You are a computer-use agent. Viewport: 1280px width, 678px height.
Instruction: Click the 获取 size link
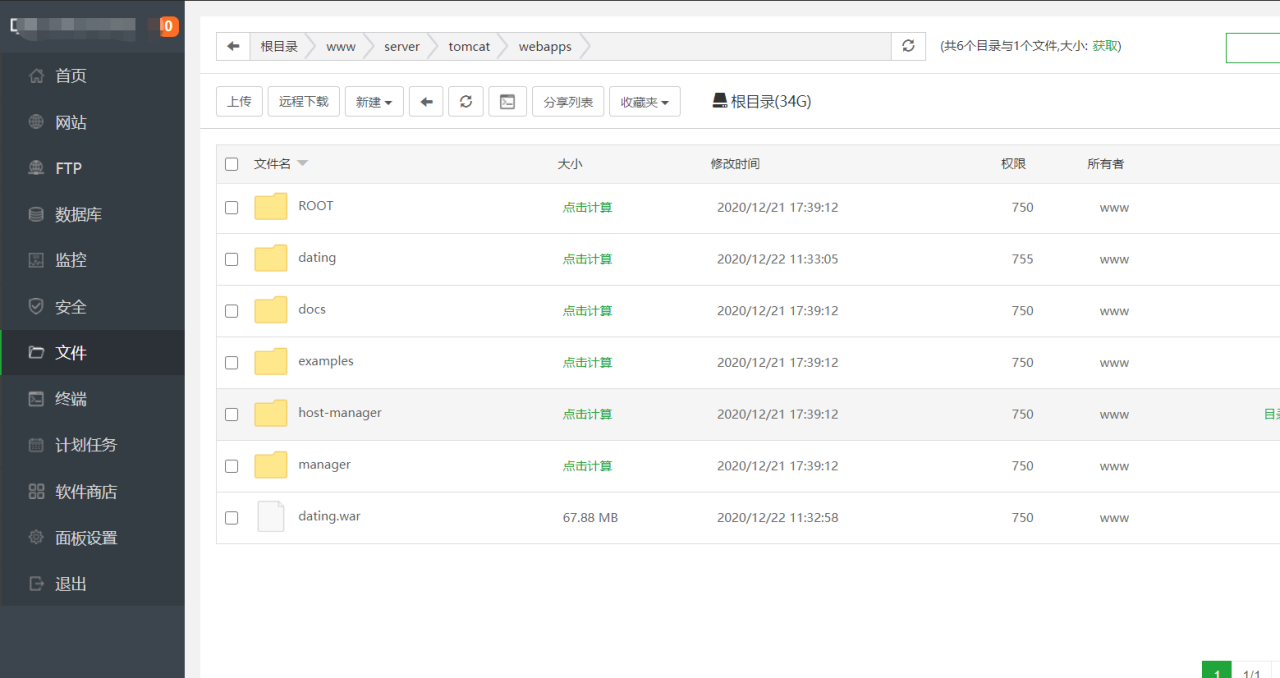pyautogui.click(x=1106, y=46)
